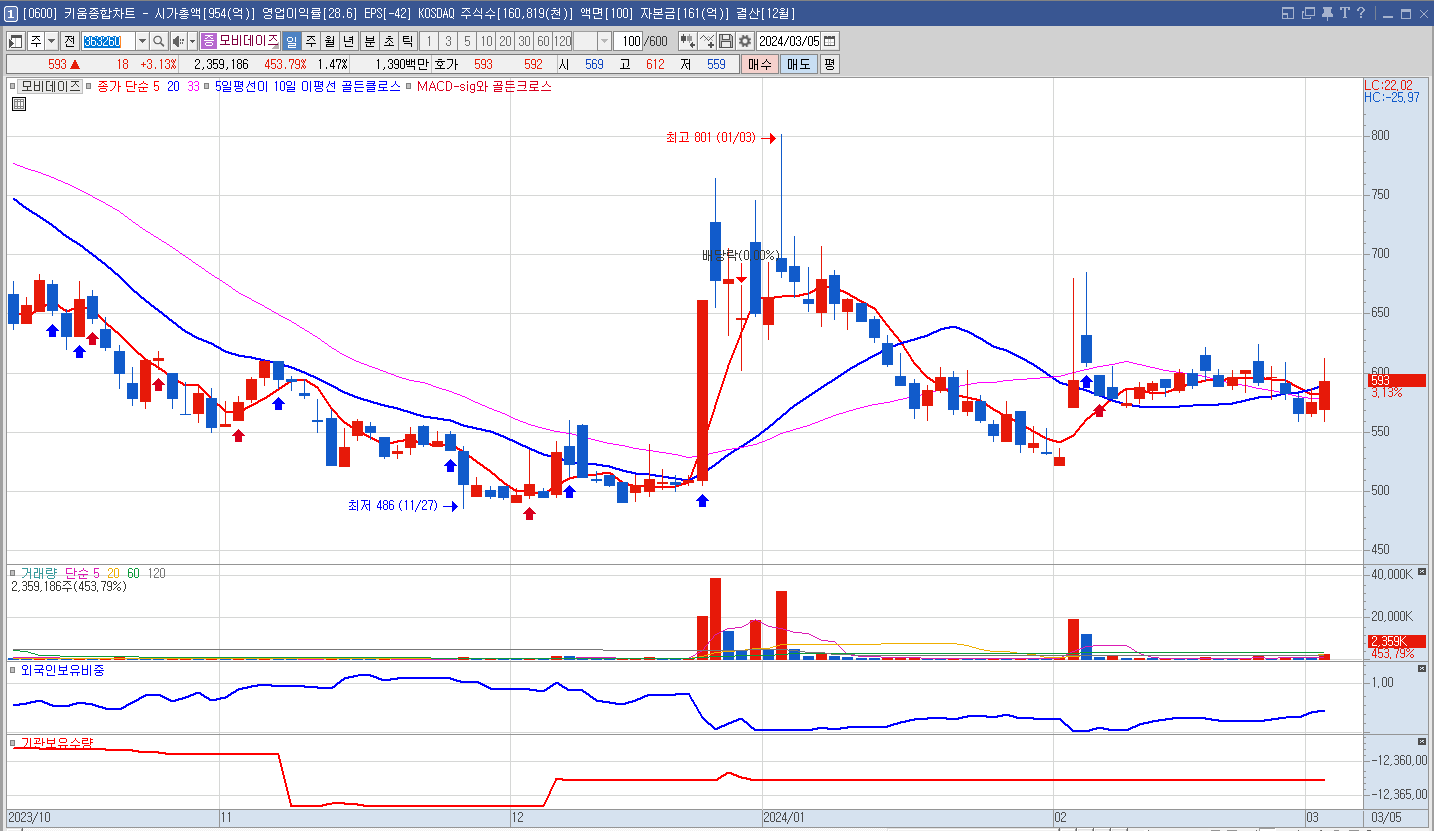Choose the 3 interval button
This screenshot has width=1434, height=831.
tap(448, 41)
